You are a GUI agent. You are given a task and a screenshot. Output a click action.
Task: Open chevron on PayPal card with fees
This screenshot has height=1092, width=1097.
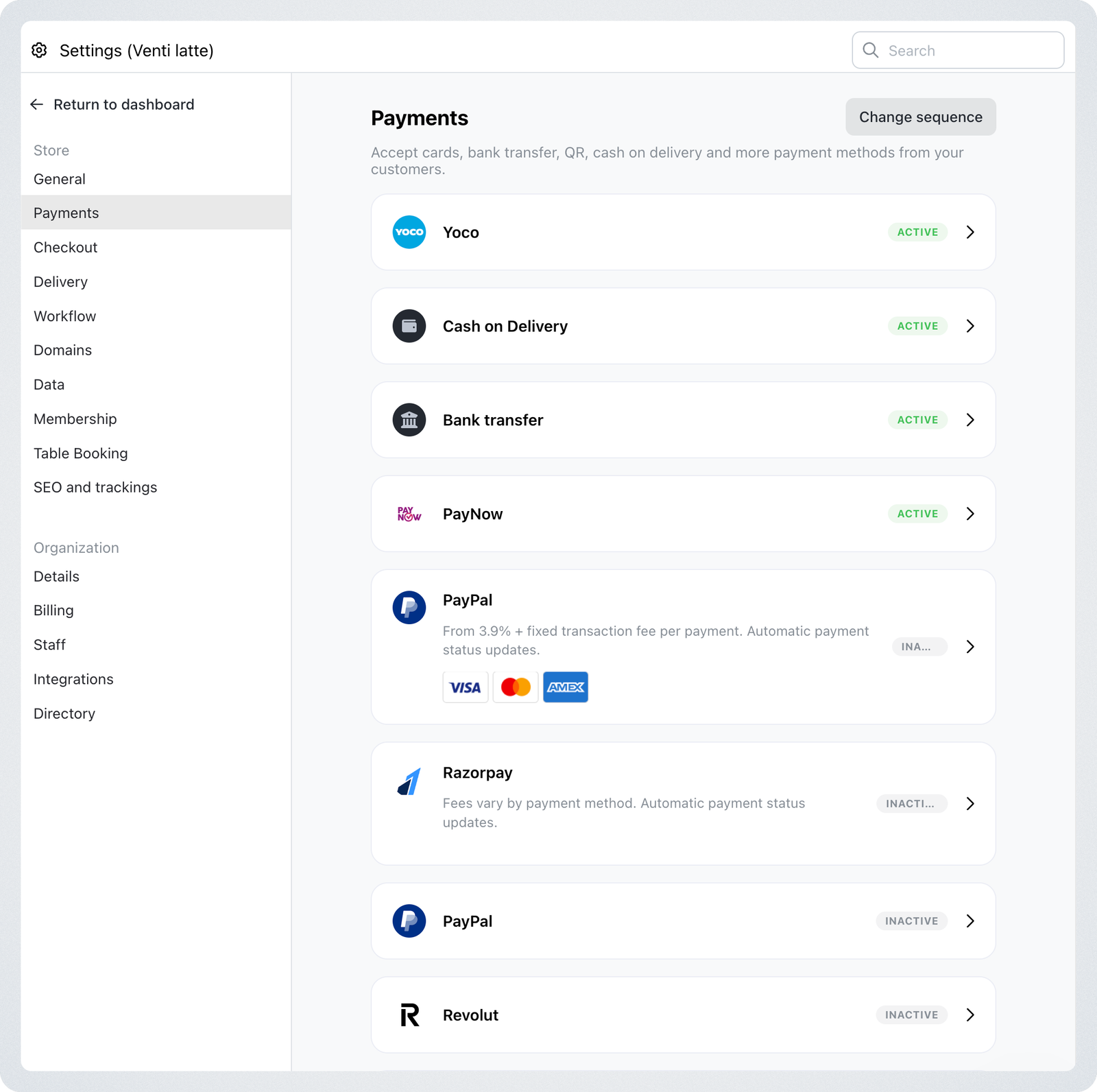[x=970, y=647]
